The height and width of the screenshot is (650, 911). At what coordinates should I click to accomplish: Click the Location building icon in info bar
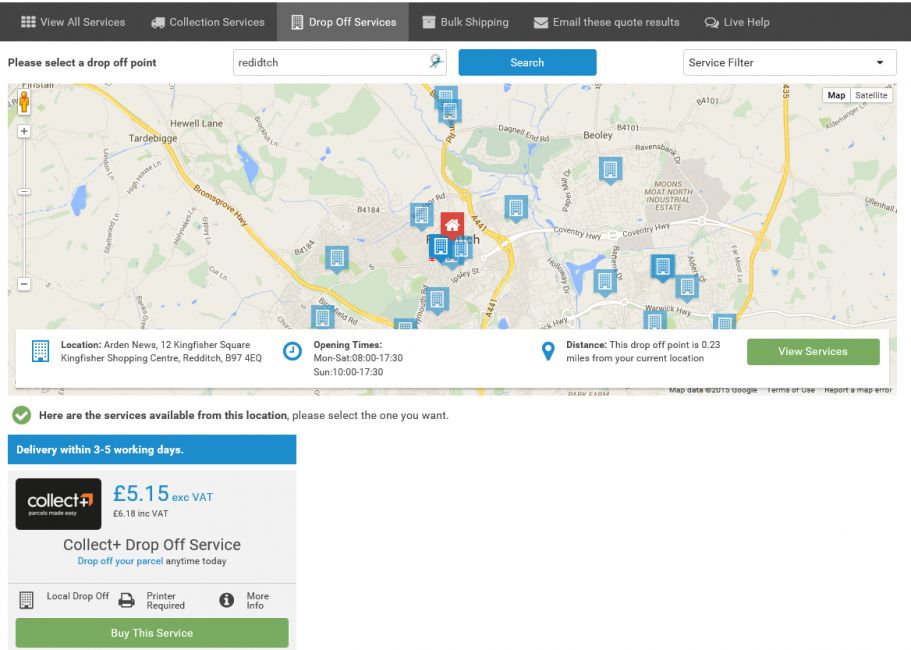(x=40, y=351)
